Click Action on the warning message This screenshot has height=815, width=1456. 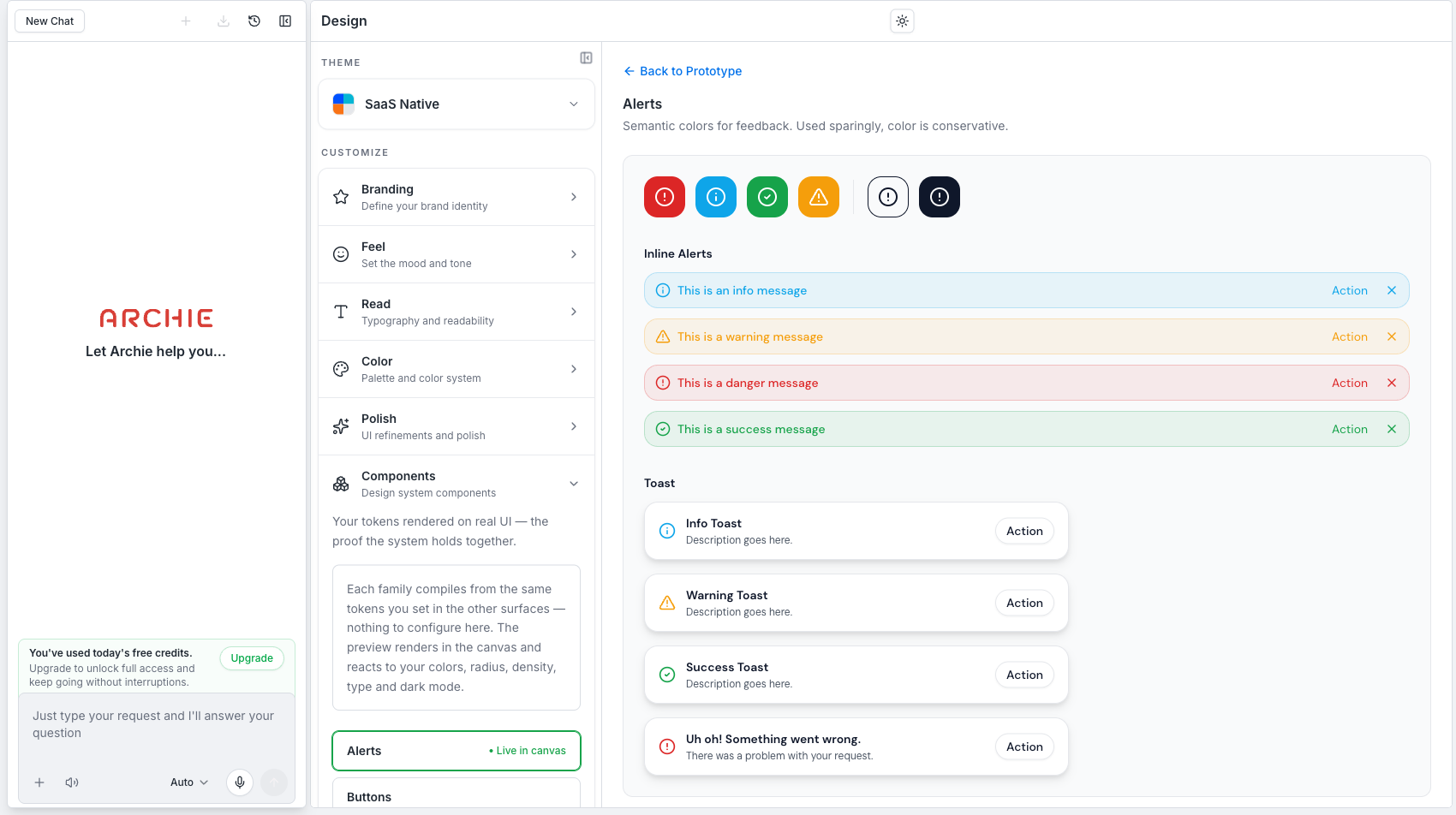coord(1350,336)
